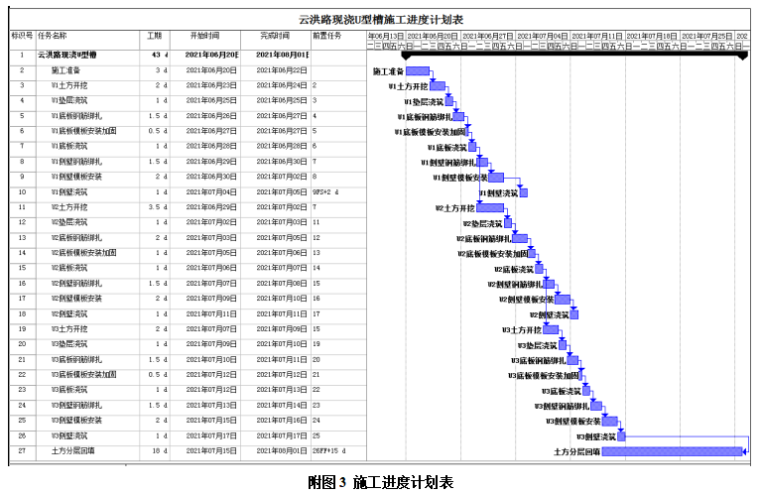Click the 标识号 column header

coord(21,35)
